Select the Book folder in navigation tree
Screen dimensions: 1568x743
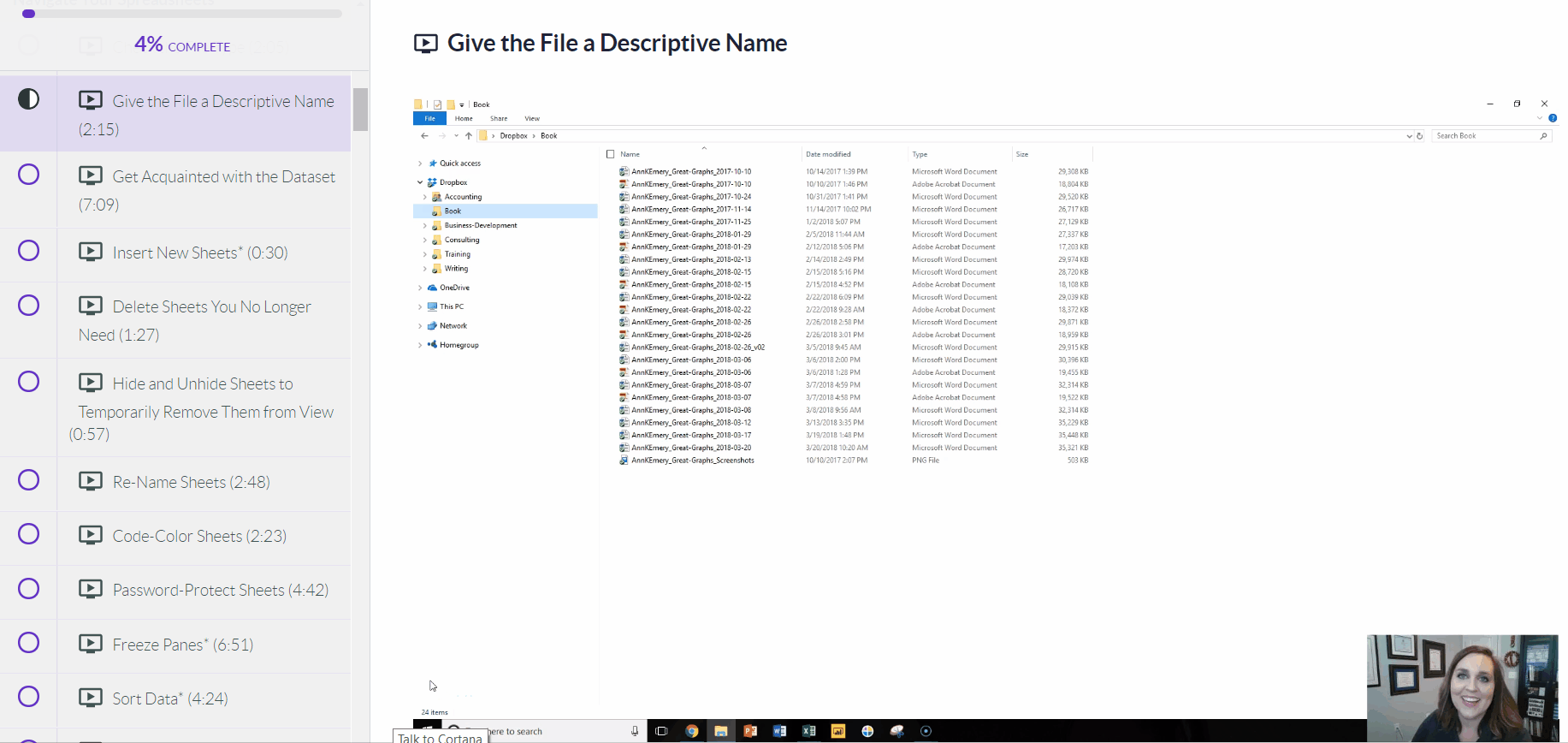(506, 211)
